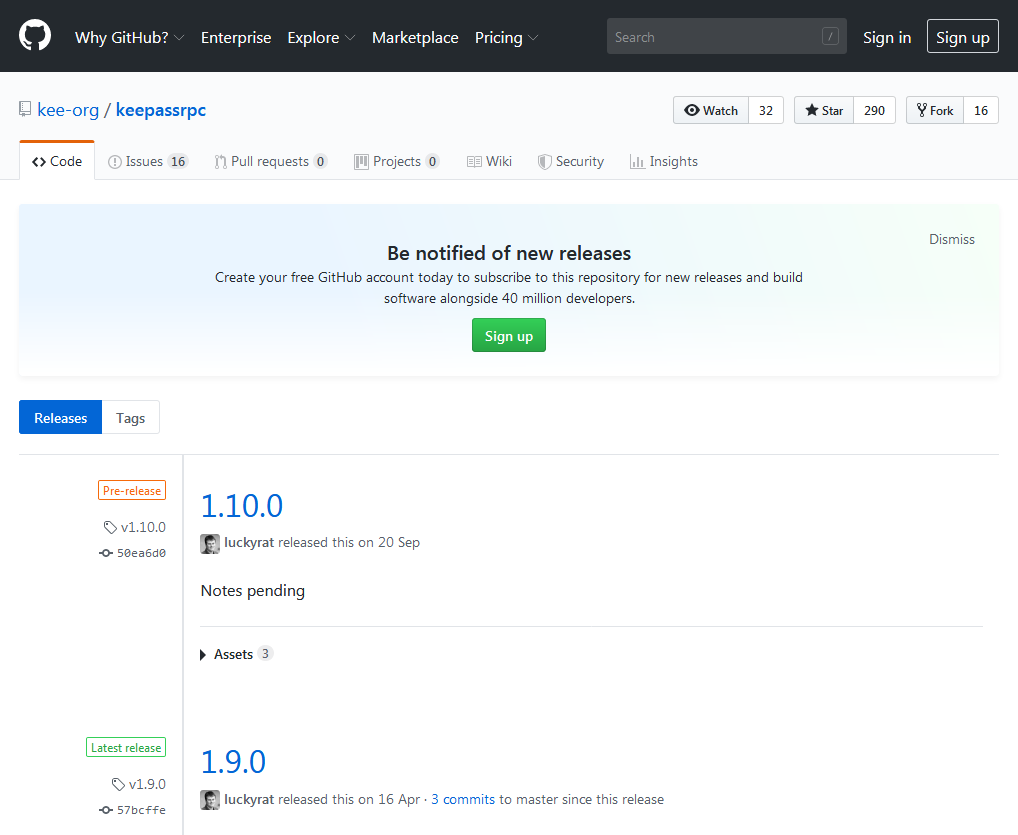Open the GitHub logo homepage
The height and width of the screenshot is (835, 1018).
point(35,35)
